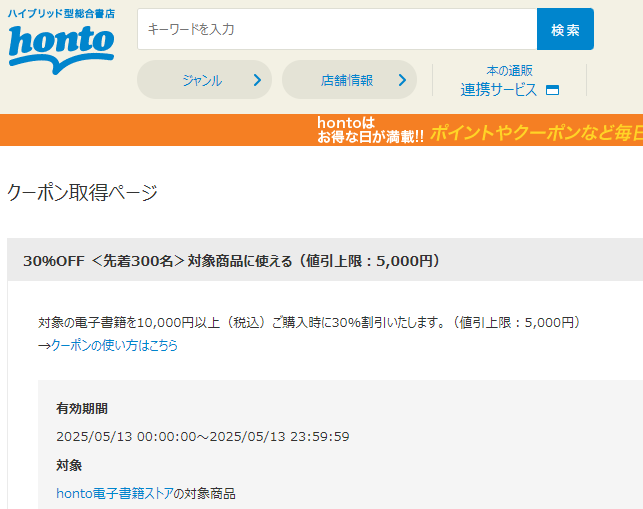Click the orange hontoはお得な日が満載 banner
The height and width of the screenshot is (509, 643).
322,130
